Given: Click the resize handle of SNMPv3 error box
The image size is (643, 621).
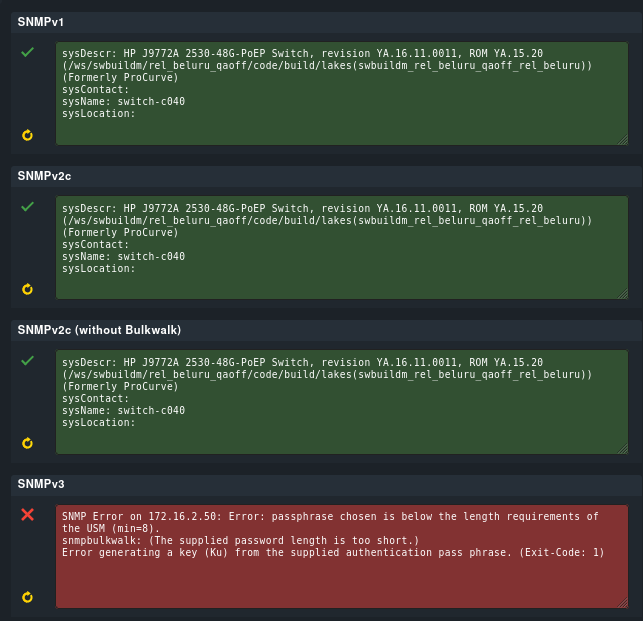Looking at the screenshot, I should point(623,603).
